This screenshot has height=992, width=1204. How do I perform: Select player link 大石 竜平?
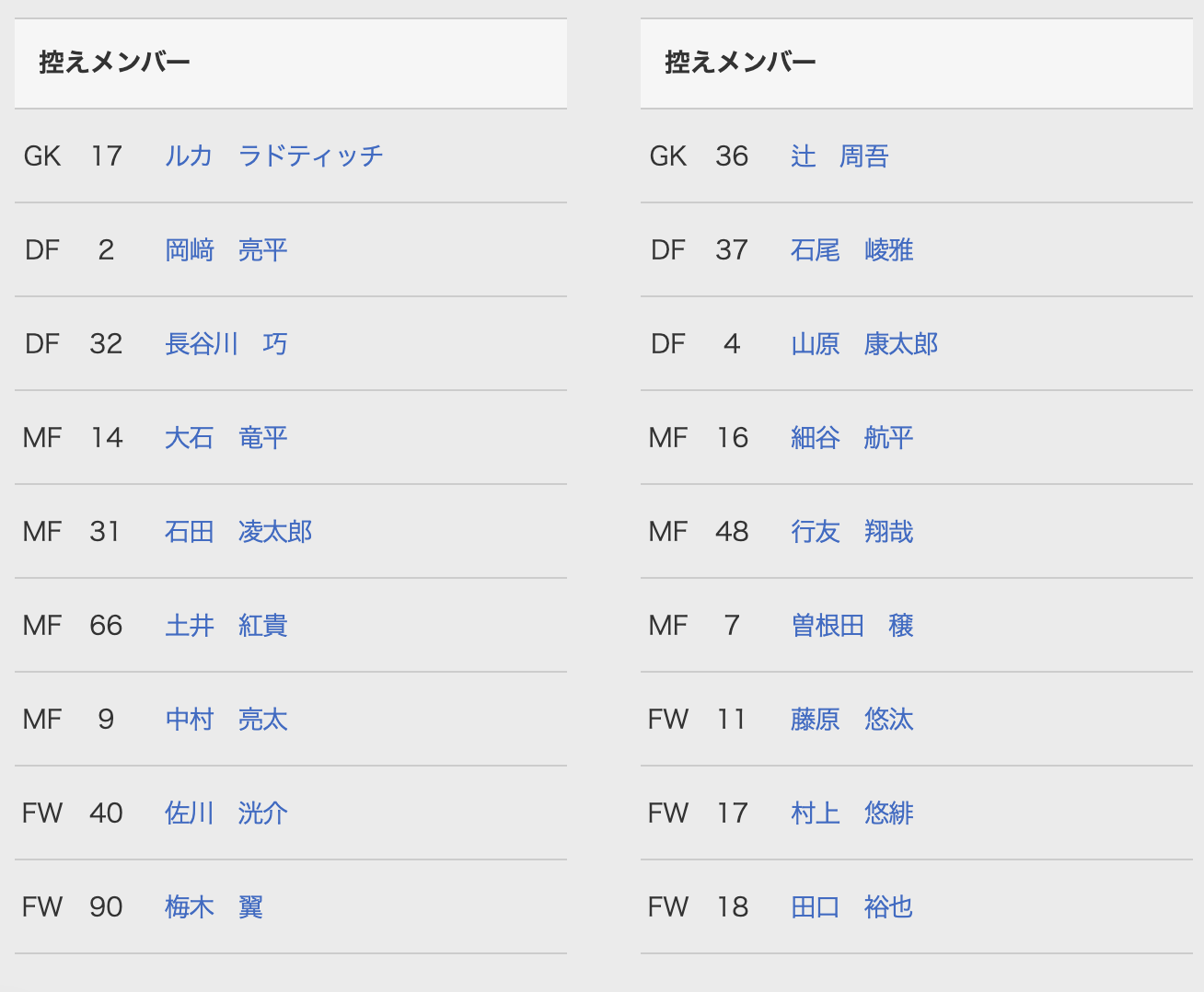226,438
